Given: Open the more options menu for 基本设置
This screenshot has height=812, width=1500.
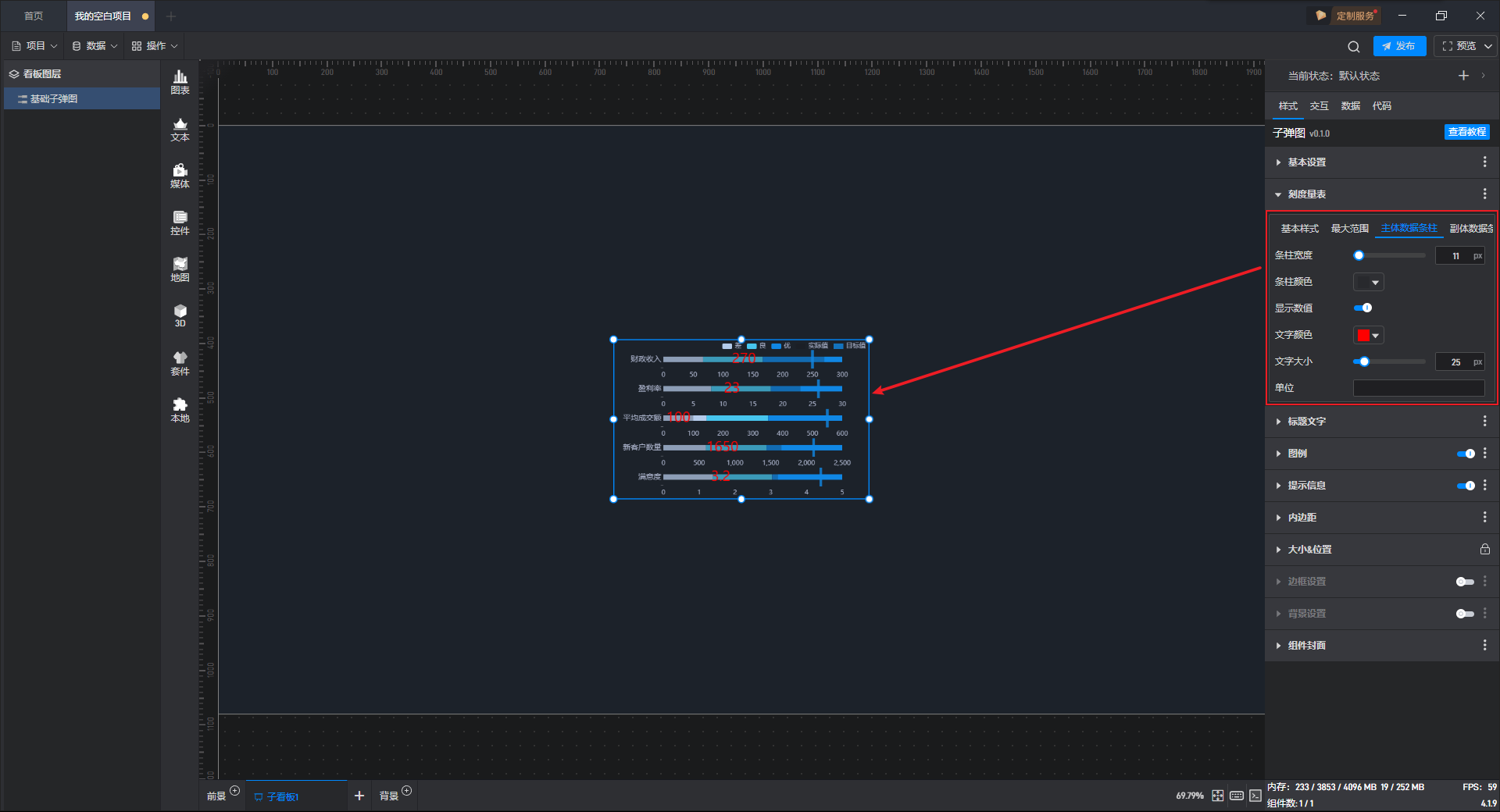Looking at the screenshot, I should tap(1484, 162).
